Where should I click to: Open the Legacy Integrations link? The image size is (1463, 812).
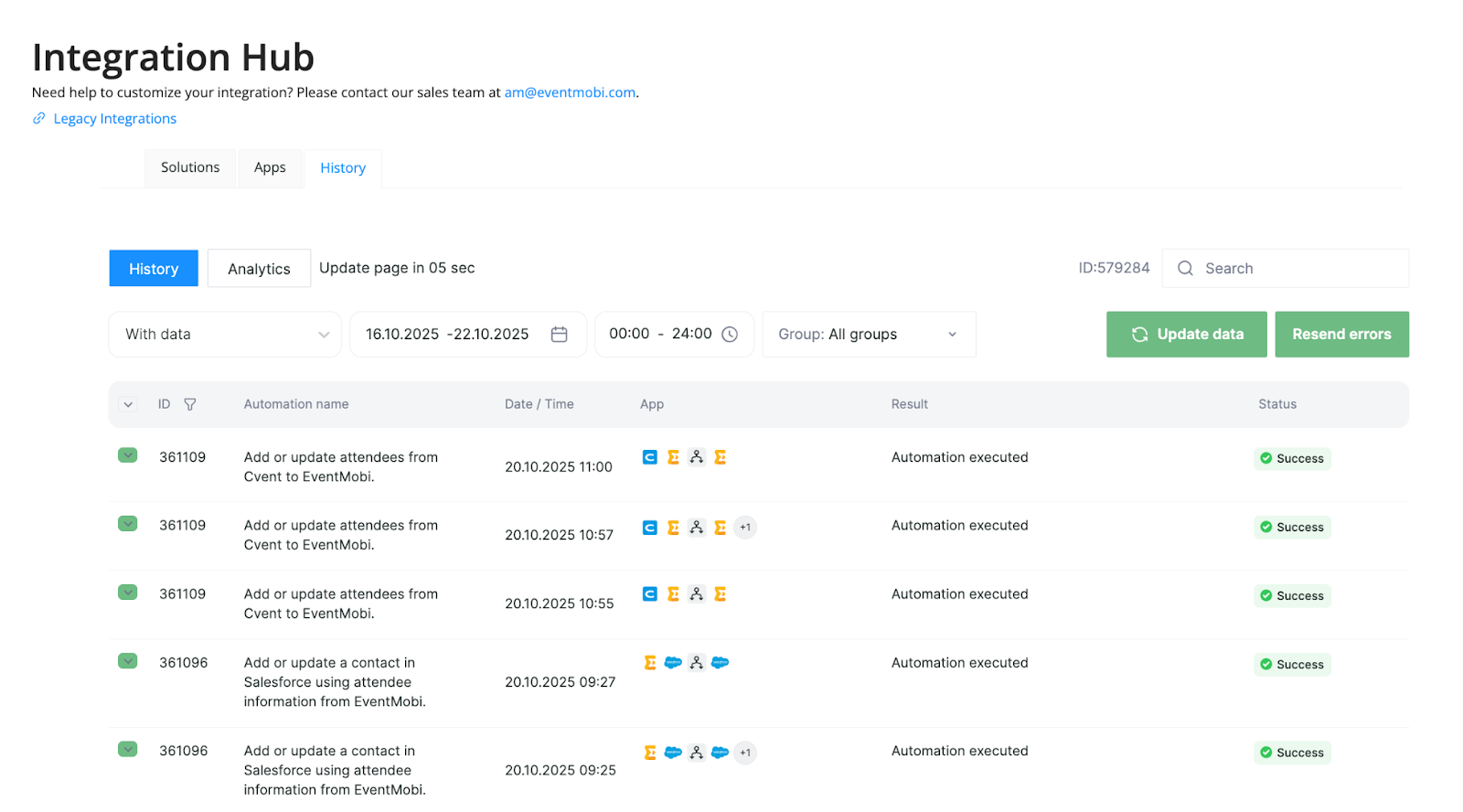tap(114, 119)
